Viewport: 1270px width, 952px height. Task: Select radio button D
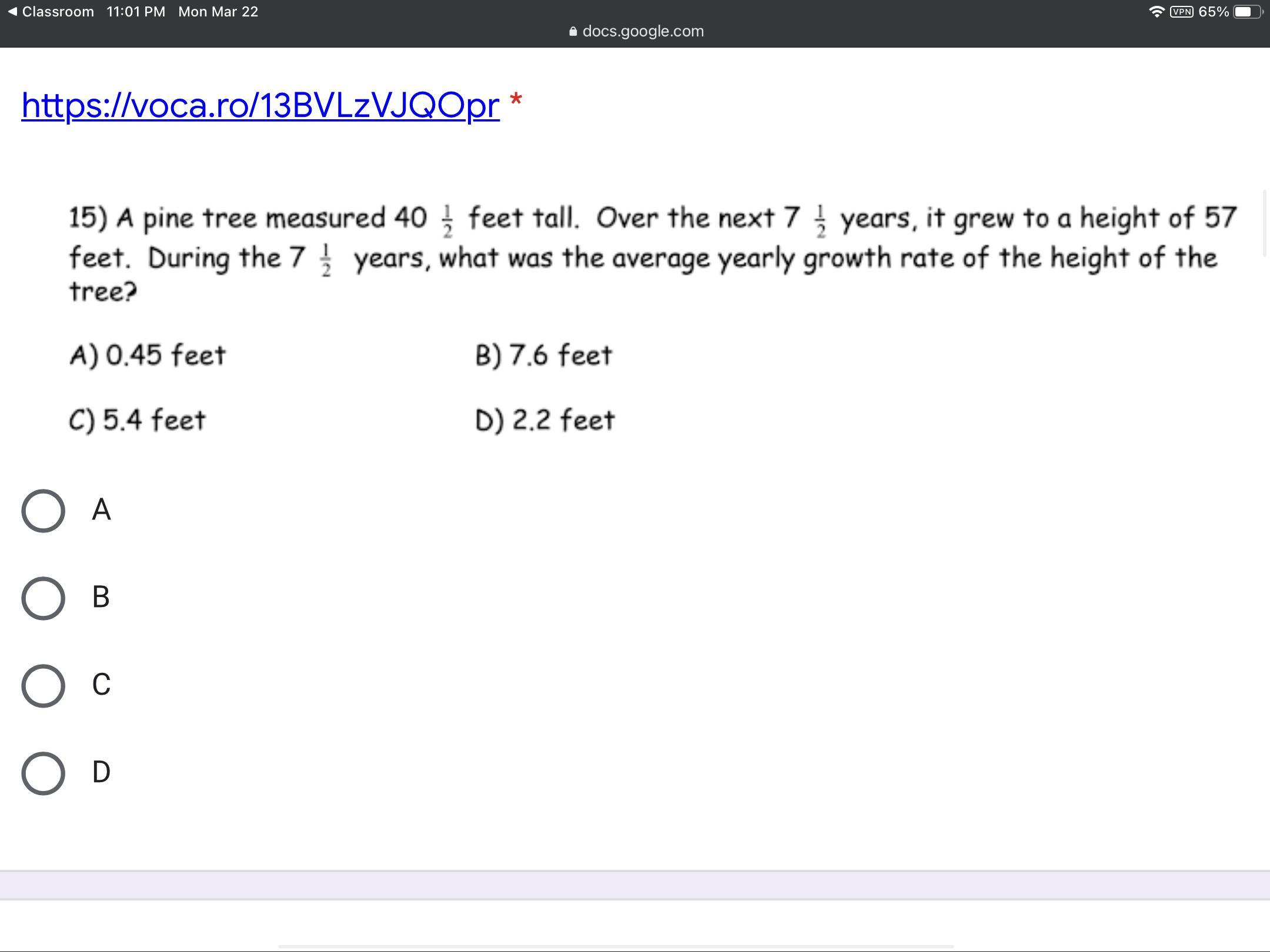click(x=43, y=773)
